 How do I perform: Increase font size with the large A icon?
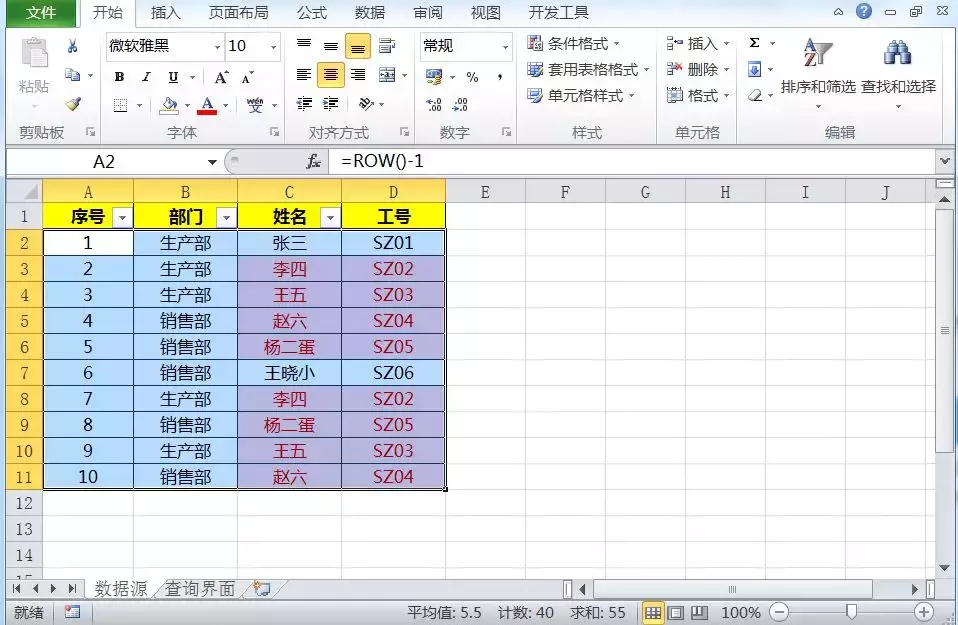(221, 77)
